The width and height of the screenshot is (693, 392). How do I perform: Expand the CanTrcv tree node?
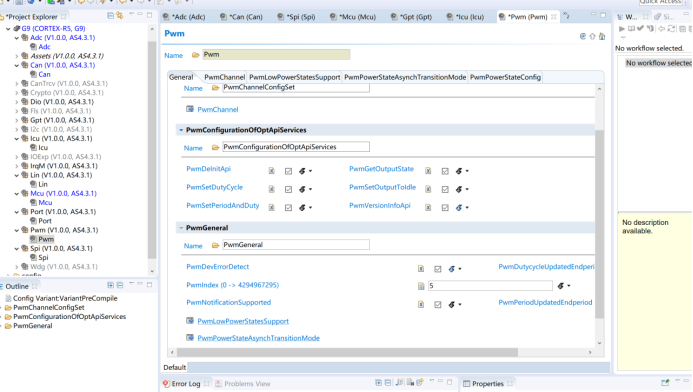(17, 84)
